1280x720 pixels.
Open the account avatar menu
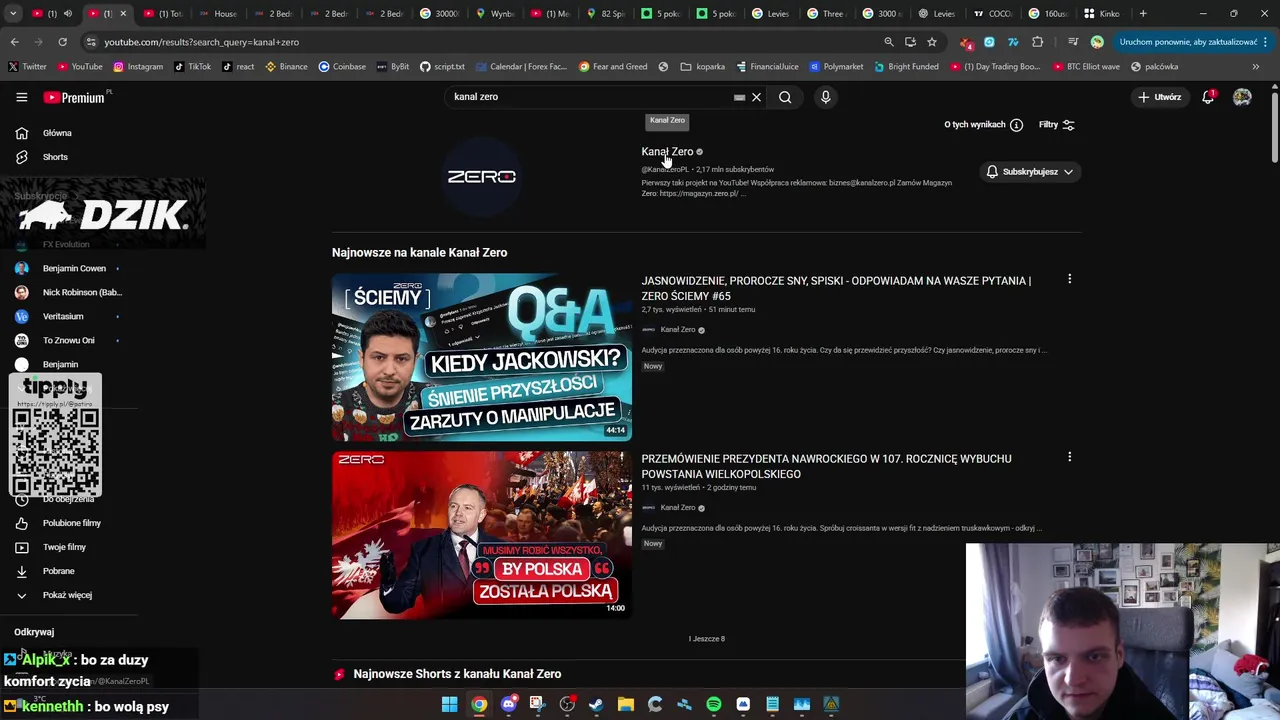[x=1242, y=97]
